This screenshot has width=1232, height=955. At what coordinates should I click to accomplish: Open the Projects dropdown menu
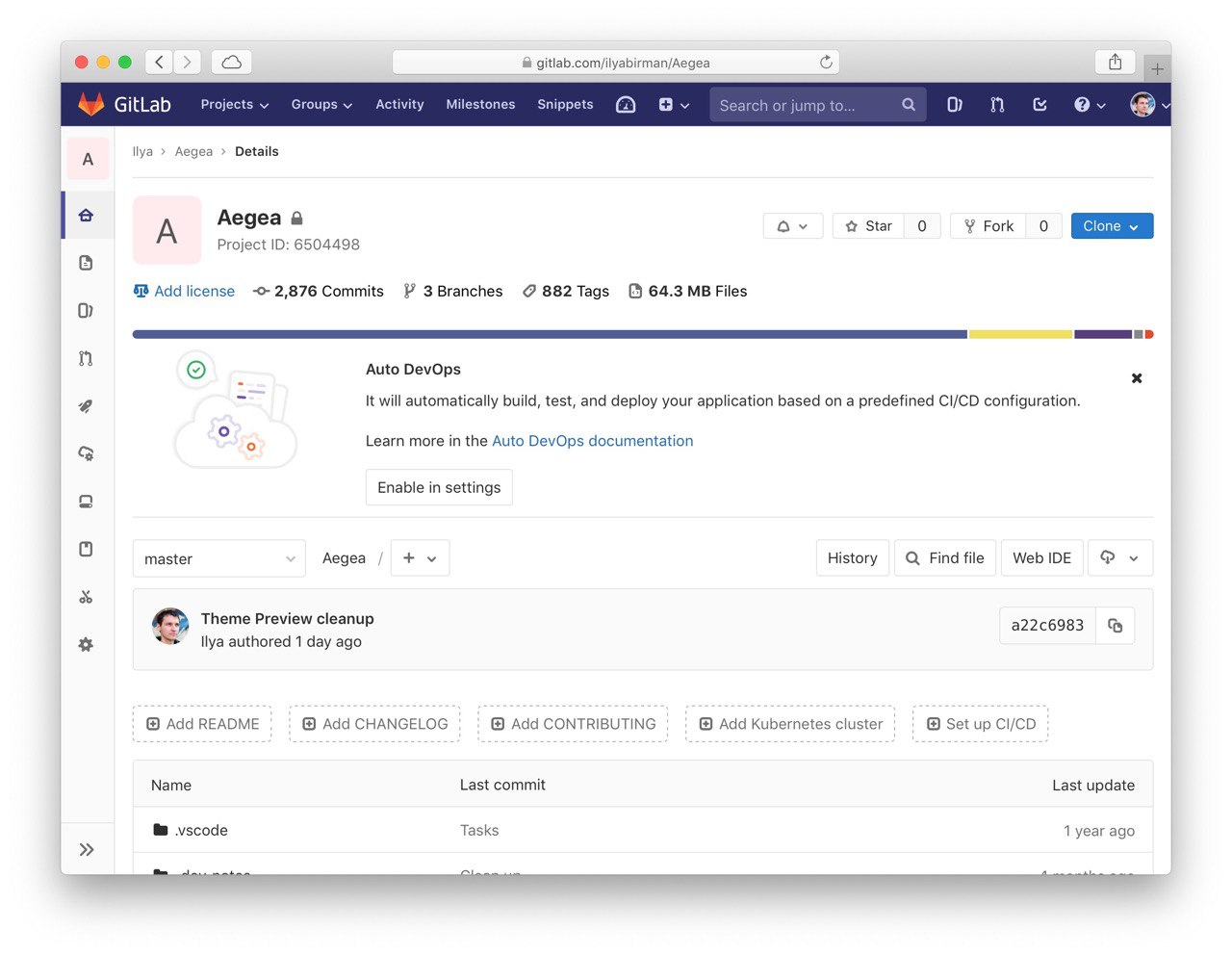point(234,104)
